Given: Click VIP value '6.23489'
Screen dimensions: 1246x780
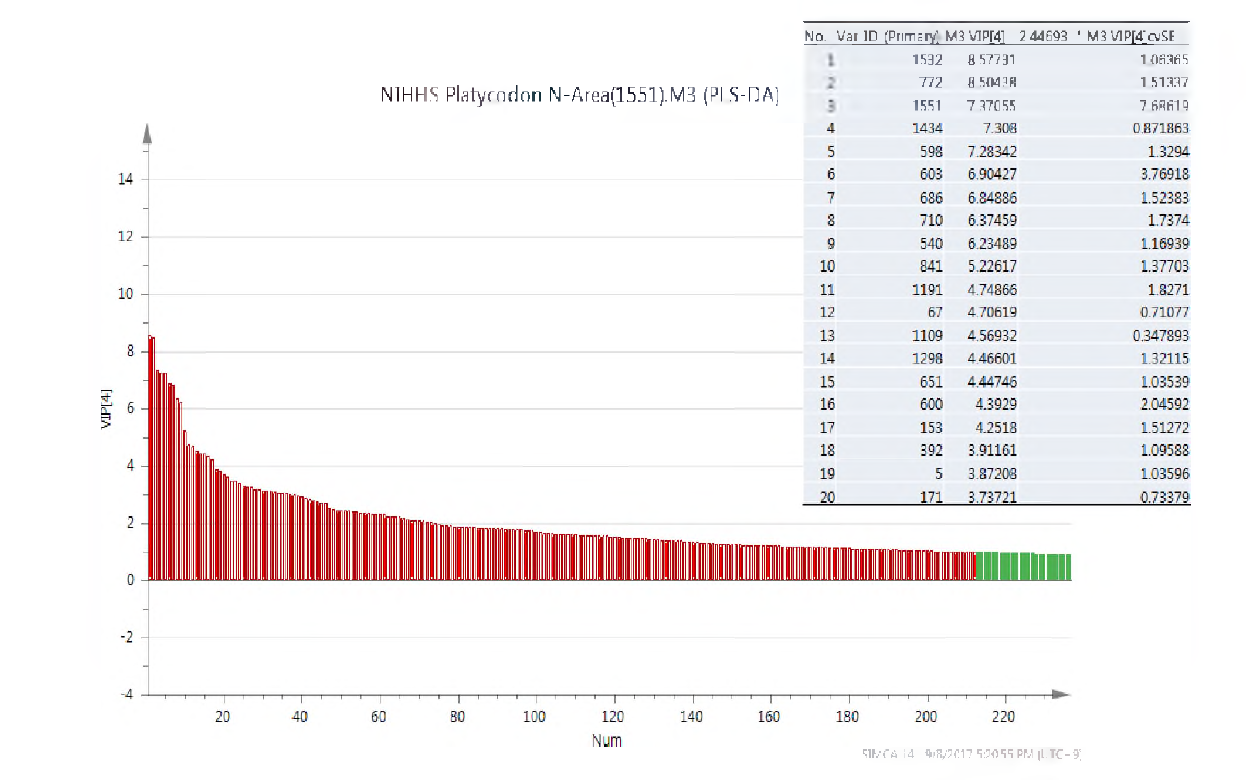Looking at the screenshot, I should point(991,243).
